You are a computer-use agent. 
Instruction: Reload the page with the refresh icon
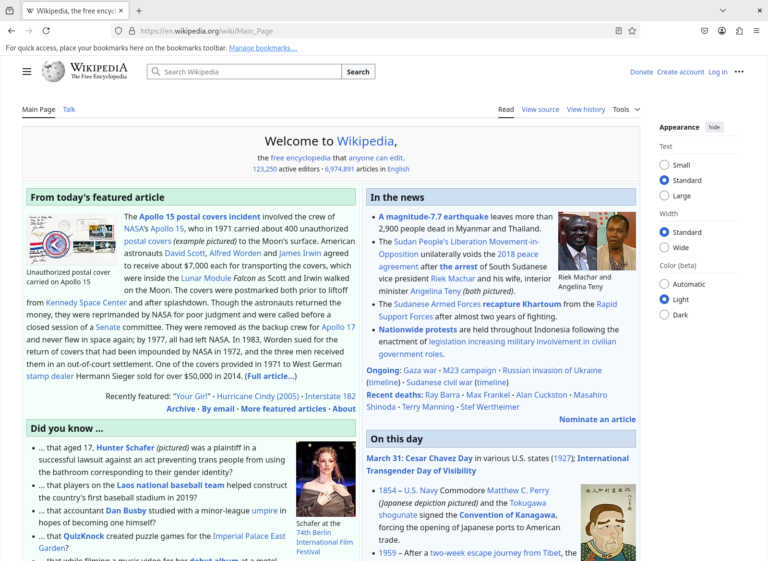tap(46, 31)
